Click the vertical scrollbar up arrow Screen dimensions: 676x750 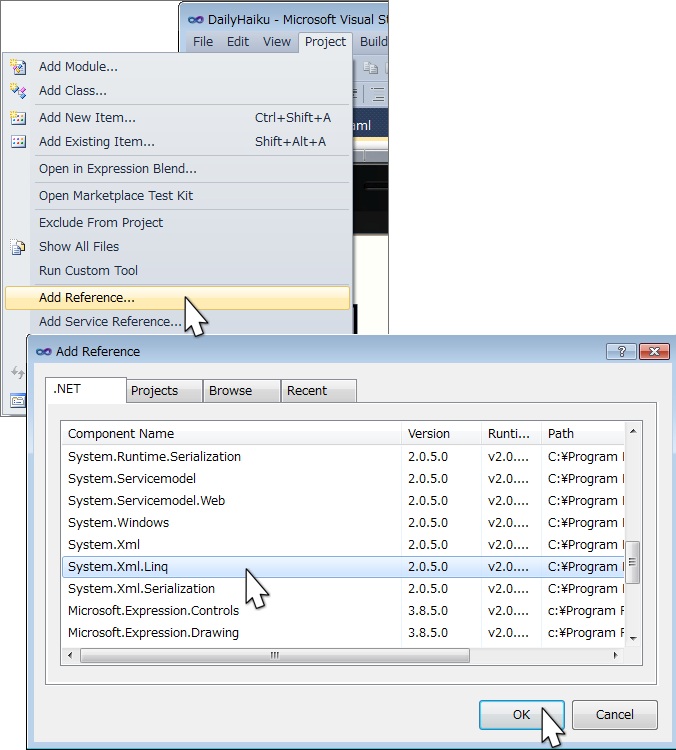pyautogui.click(x=633, y=431)
